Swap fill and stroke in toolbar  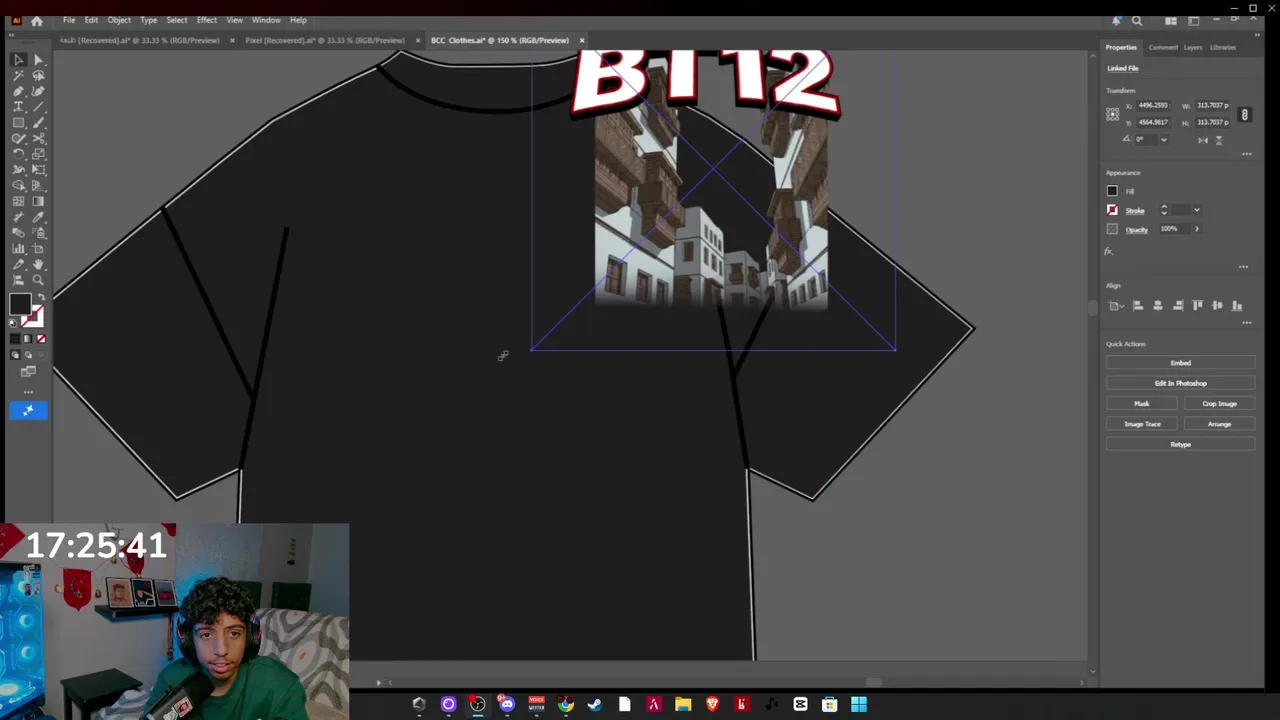pyautogui.click(x=42, y=297)
